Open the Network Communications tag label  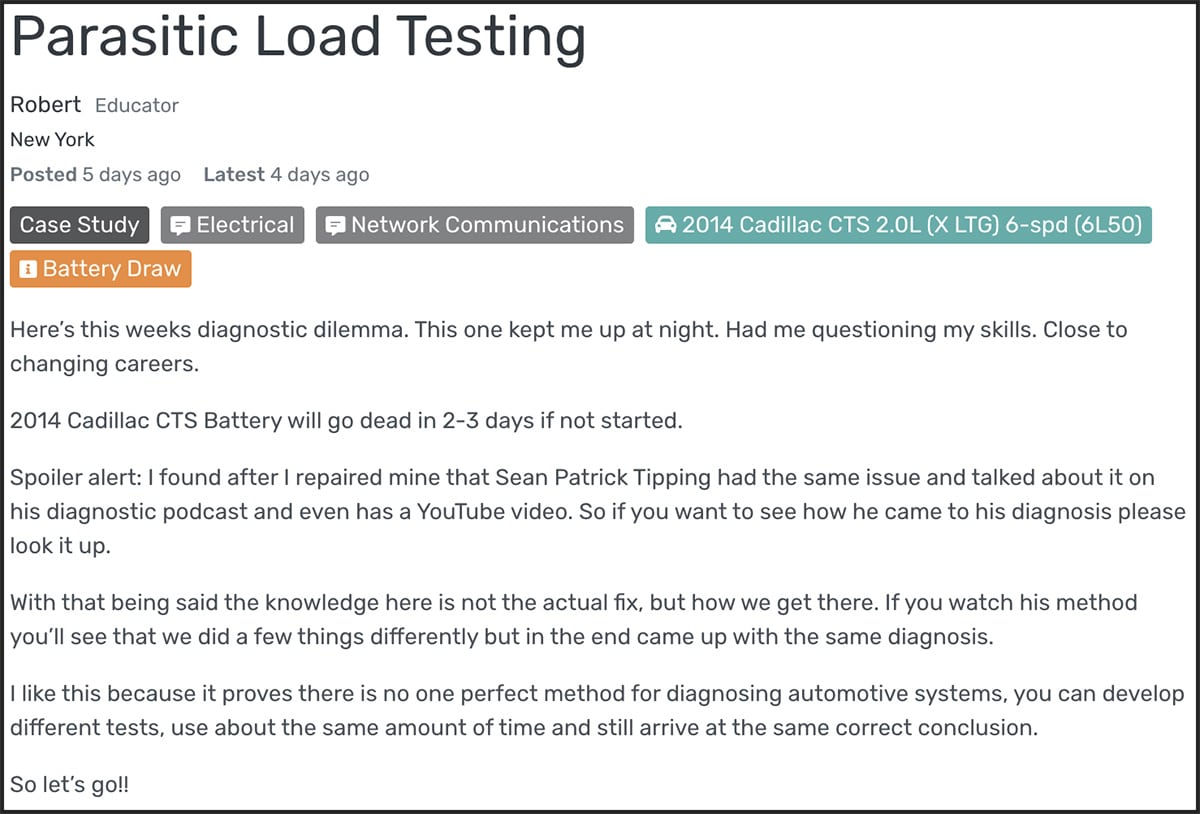(x=487, y=225)
